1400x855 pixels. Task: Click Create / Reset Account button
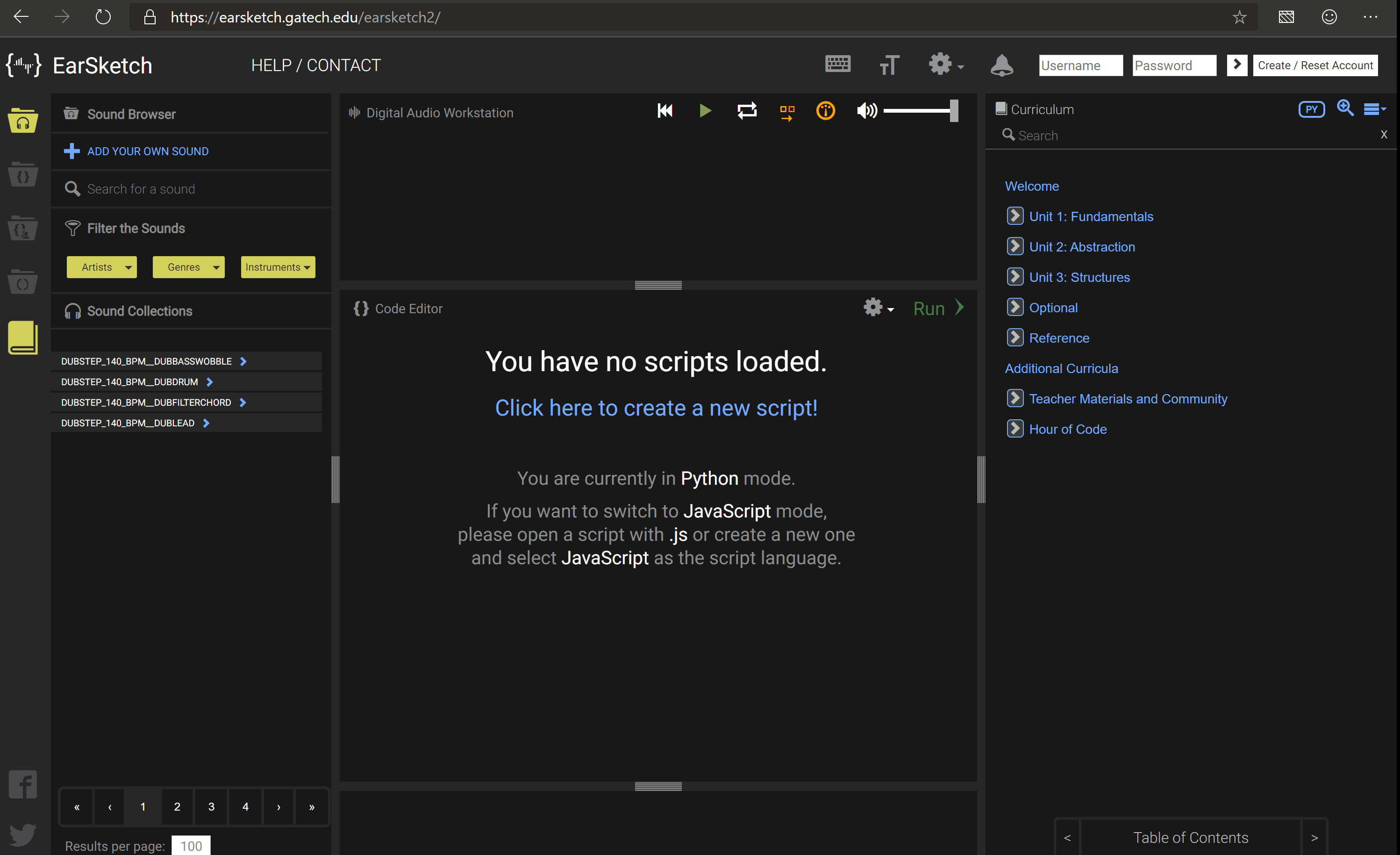[1315, 65]
